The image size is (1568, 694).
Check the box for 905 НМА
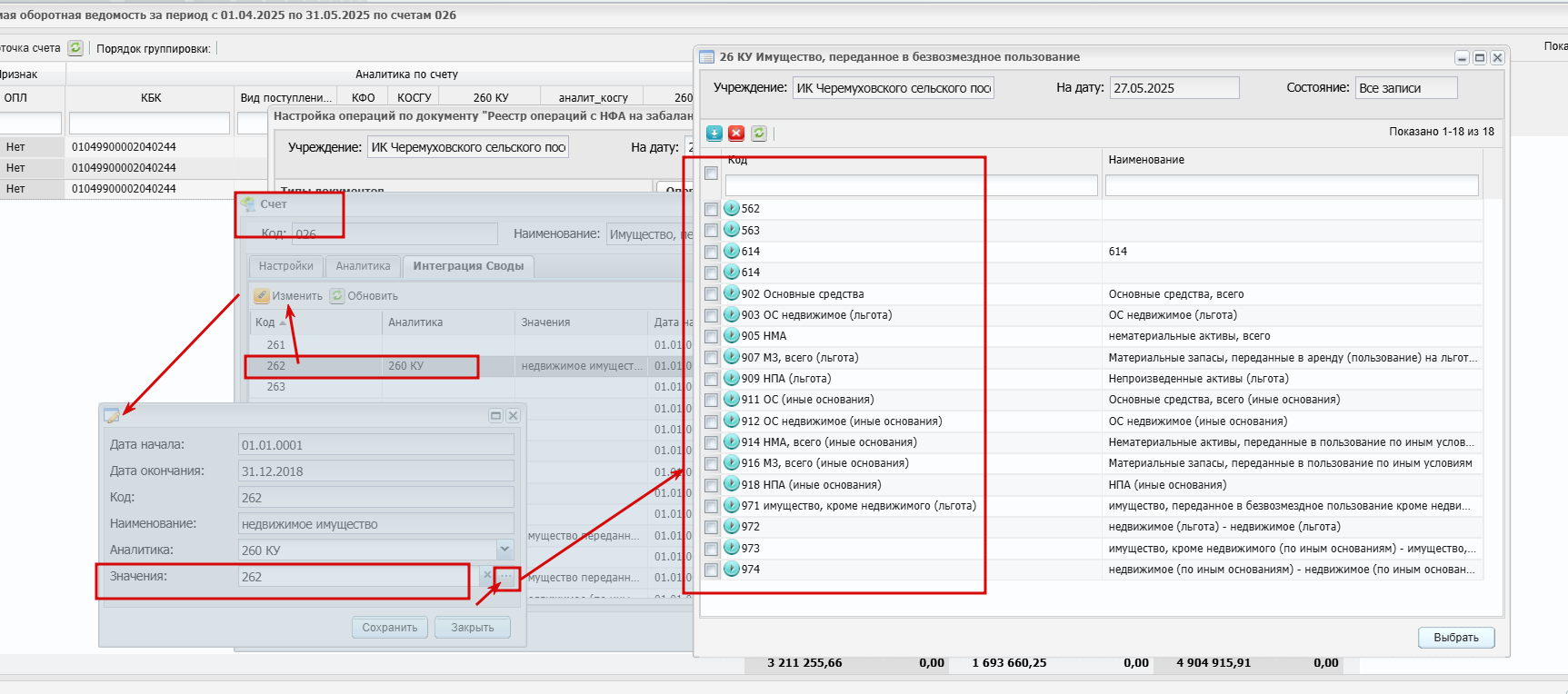click(711, 336)
